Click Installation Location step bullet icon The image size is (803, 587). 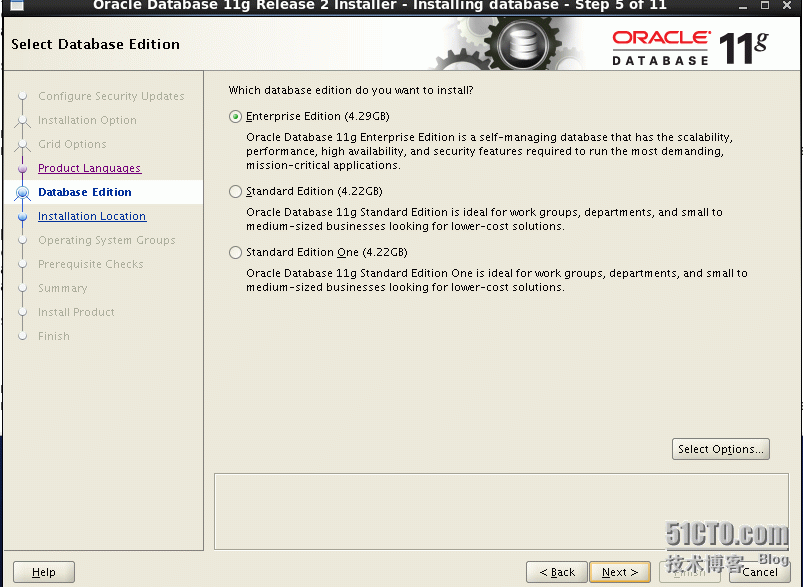(23, 217)
